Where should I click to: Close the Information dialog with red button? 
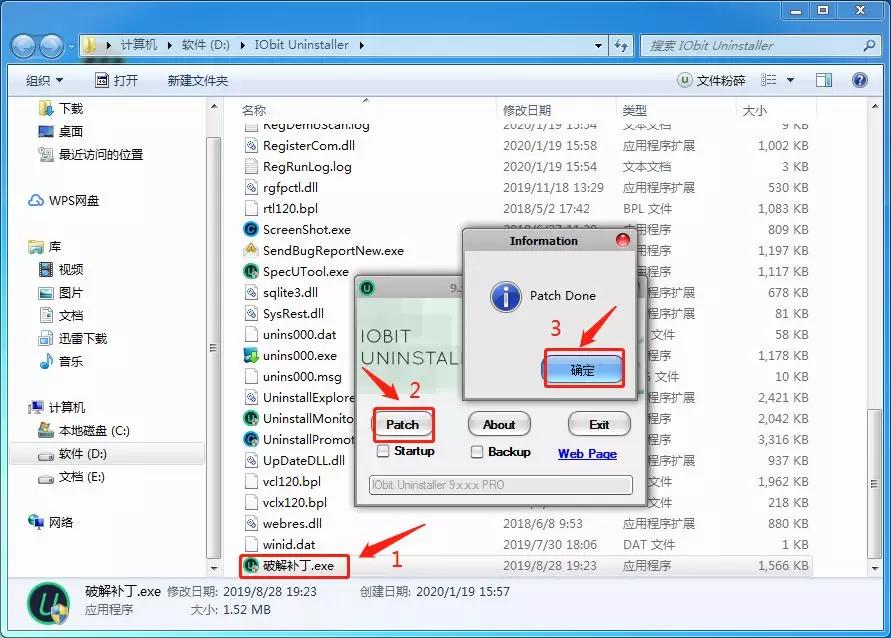pos(623,240)
